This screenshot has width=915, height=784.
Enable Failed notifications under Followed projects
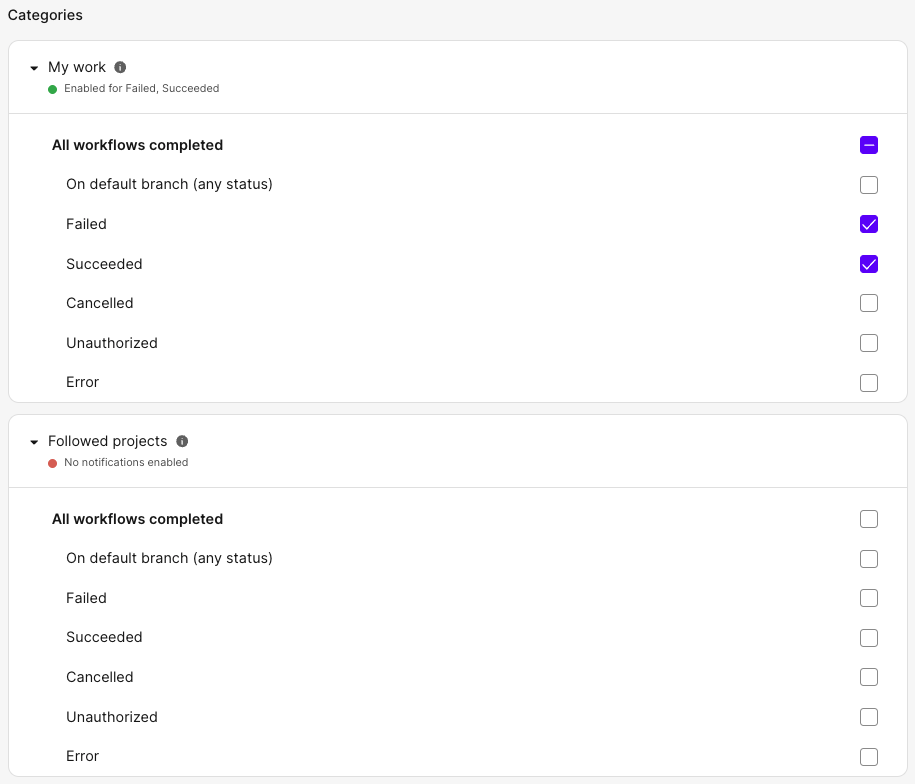868,598
